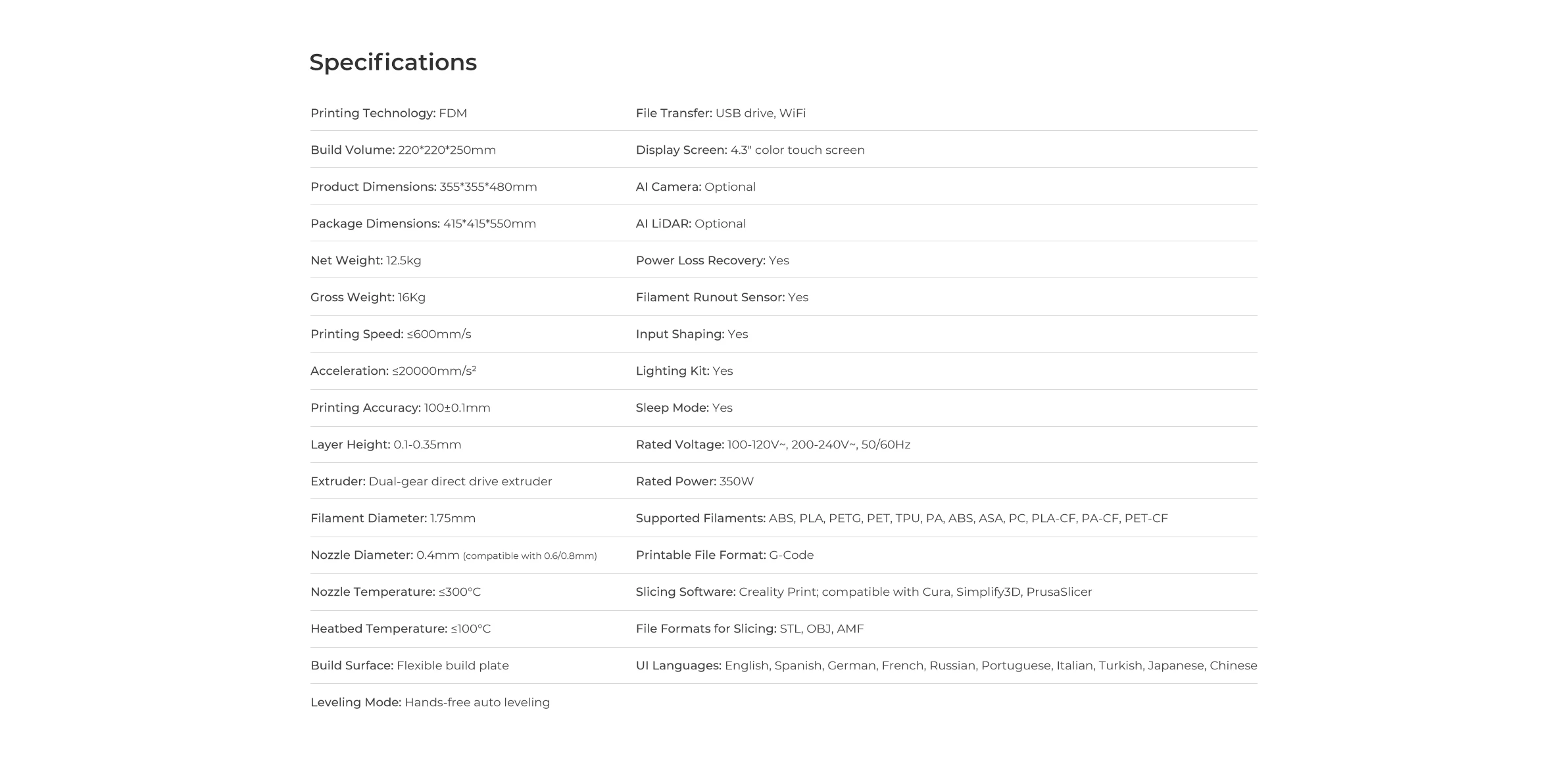Click the Printing Speed ≤600mm/s entry
Viewport: 1568px width, 770px height.
click(391, 334)
